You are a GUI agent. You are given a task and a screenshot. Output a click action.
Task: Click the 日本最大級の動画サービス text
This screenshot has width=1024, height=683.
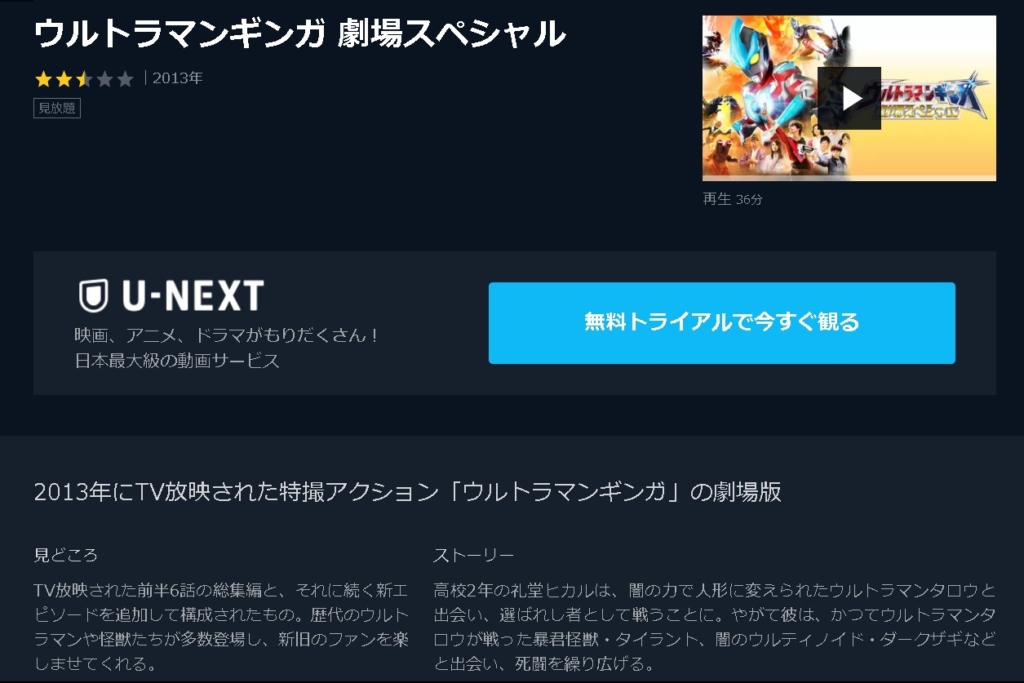tap(177, 360)
